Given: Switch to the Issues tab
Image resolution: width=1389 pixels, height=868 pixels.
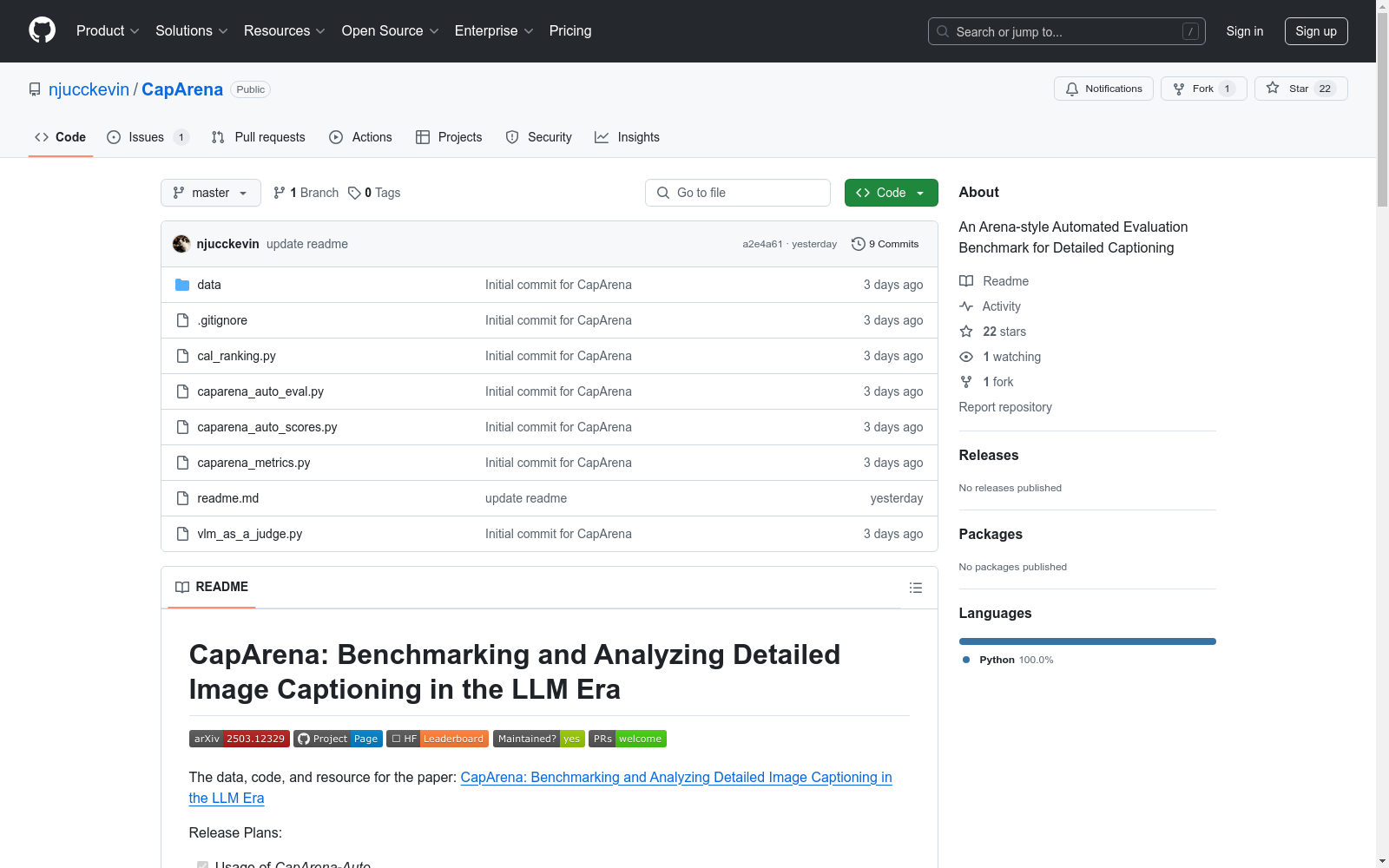Looking at the screenshot, I should (148, 137).
